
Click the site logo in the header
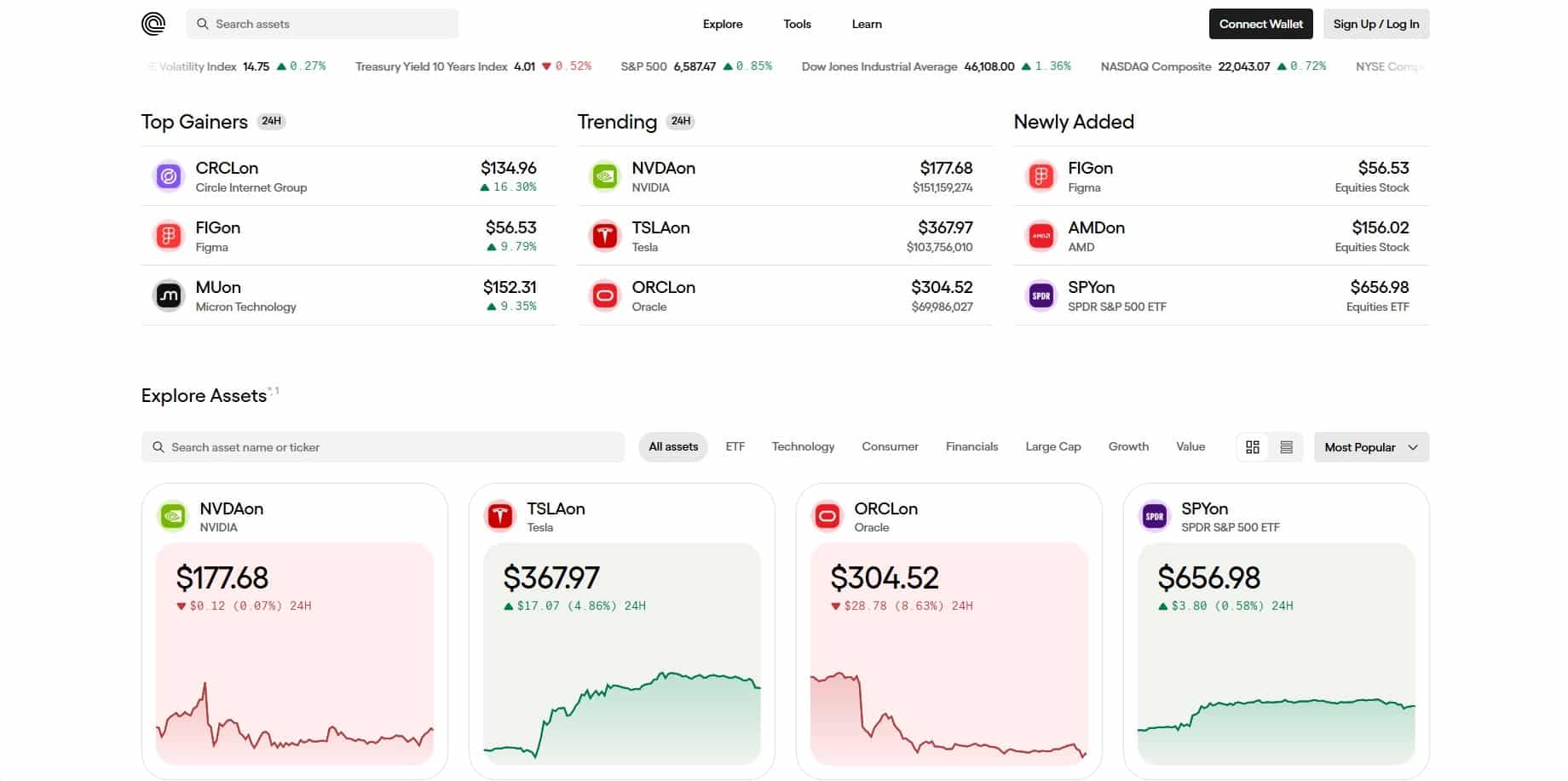pos(153,24)
